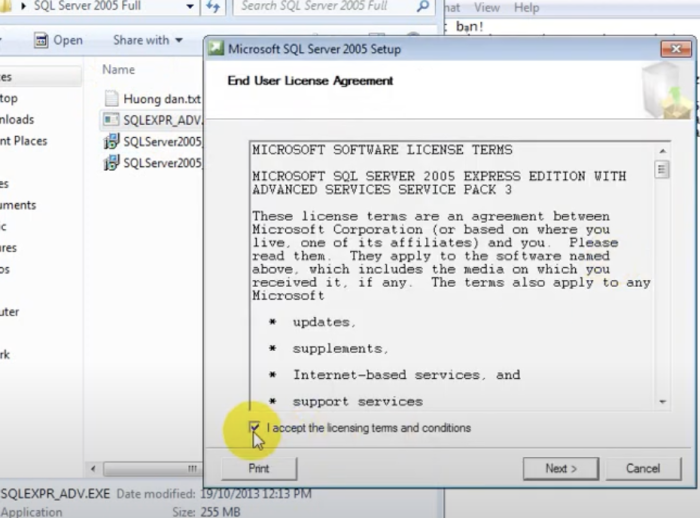Click the second SQLServer2005 installer icon
This screenshot has height=518, width=700.
[111, 163]
